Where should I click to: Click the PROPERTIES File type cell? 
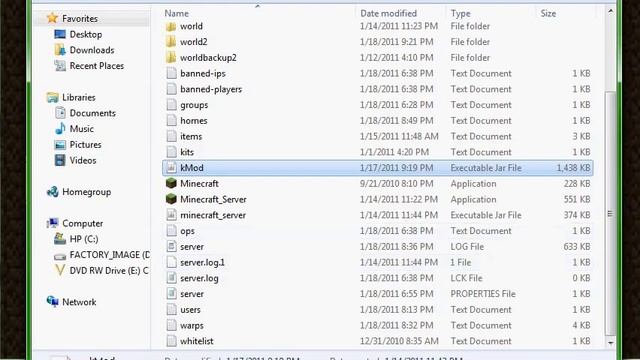[x=483, y=294]
